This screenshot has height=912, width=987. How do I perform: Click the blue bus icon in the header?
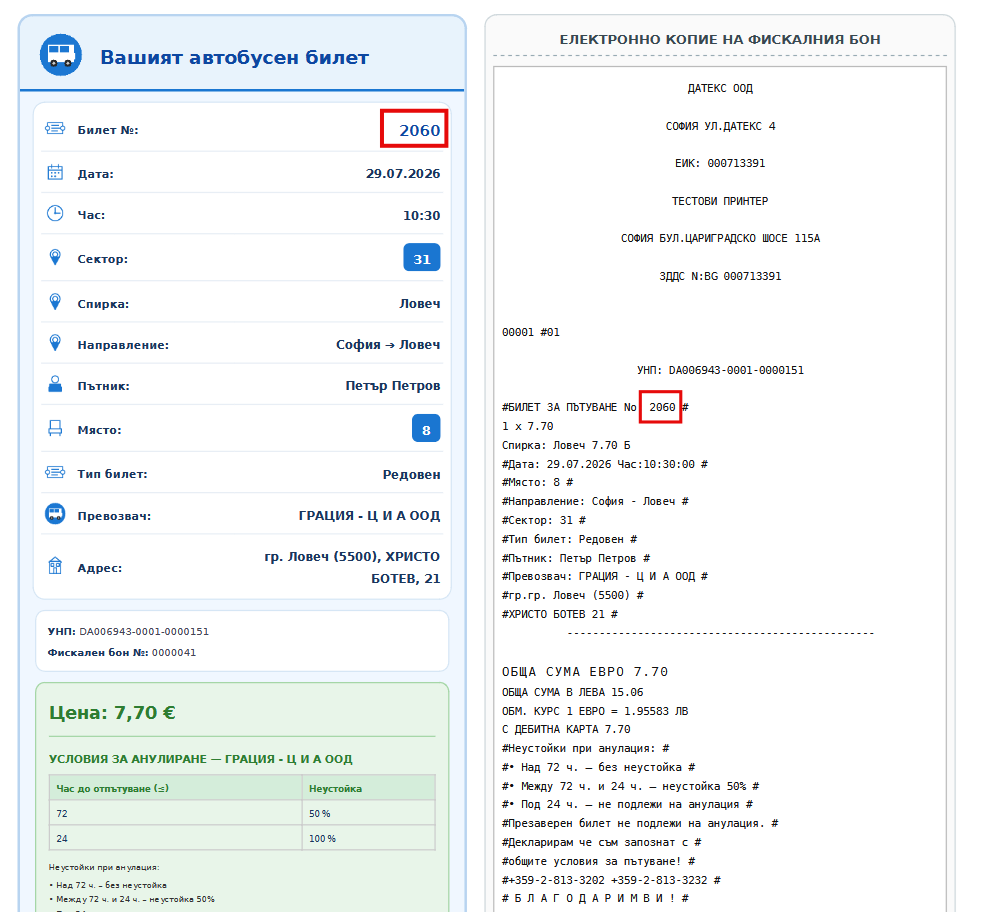[61, 55]
